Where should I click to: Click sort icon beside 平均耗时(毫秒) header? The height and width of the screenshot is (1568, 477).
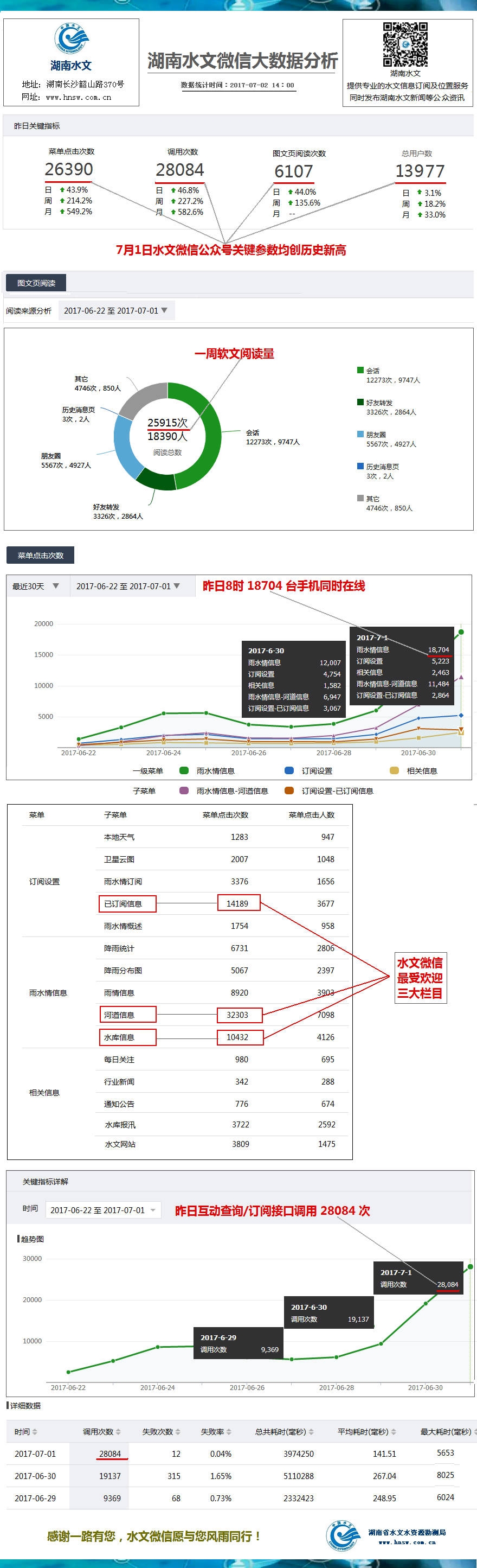tap(394, 1432)
